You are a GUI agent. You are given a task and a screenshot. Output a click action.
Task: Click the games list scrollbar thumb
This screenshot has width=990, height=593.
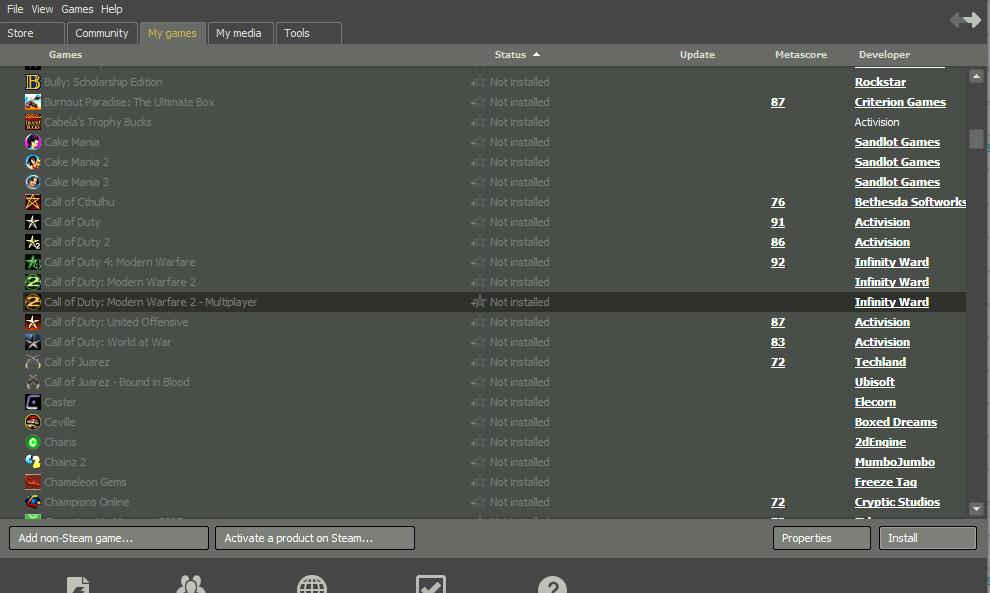[976, 139]
